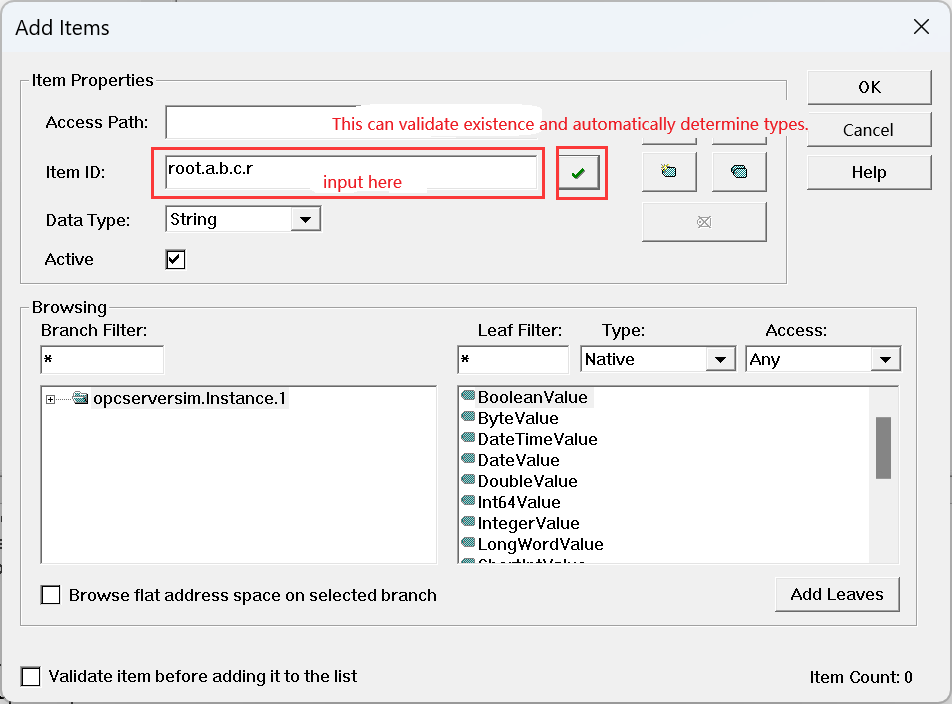Select DateTimeValue in the leaf list

(x=537, y=439)
